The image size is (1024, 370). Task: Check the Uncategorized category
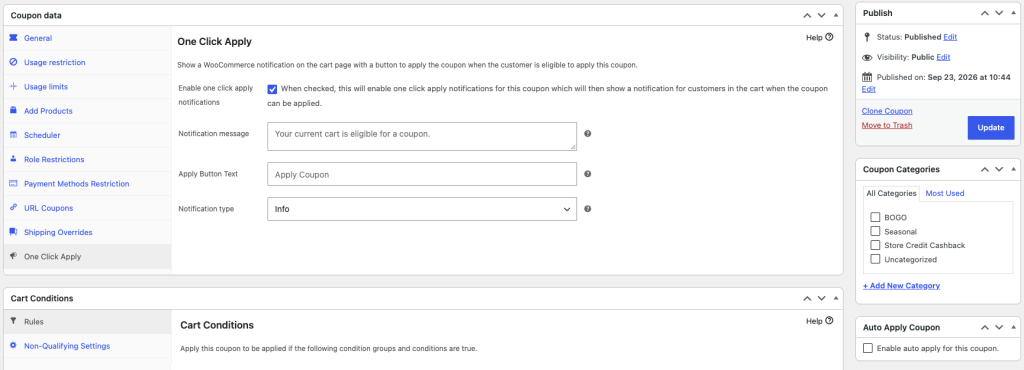point(875,259)
